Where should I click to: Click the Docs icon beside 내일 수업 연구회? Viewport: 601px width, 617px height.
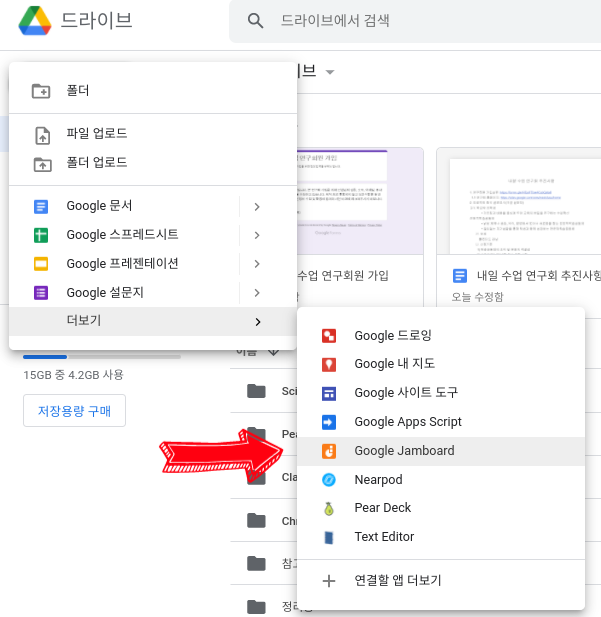pos(460,275)
